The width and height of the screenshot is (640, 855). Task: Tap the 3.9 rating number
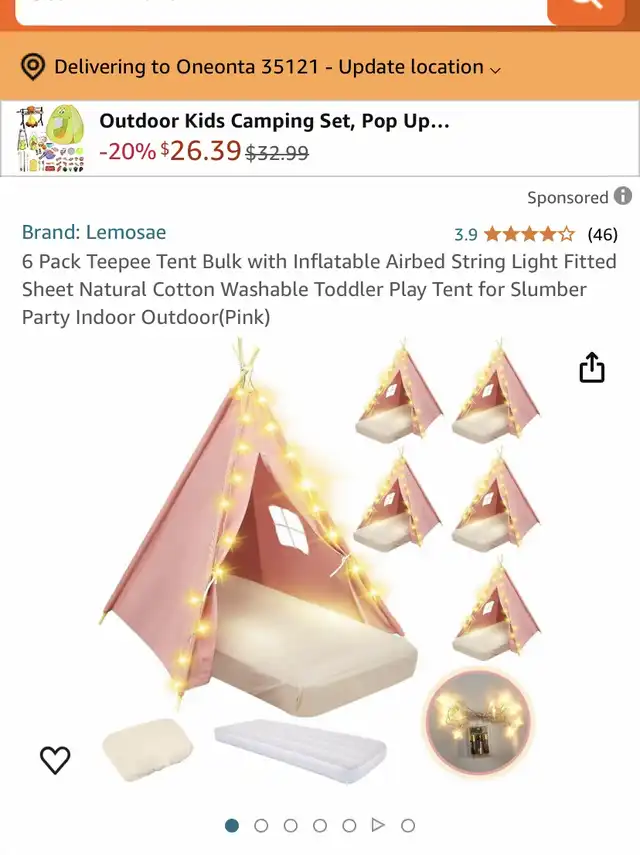pos(466,234)
